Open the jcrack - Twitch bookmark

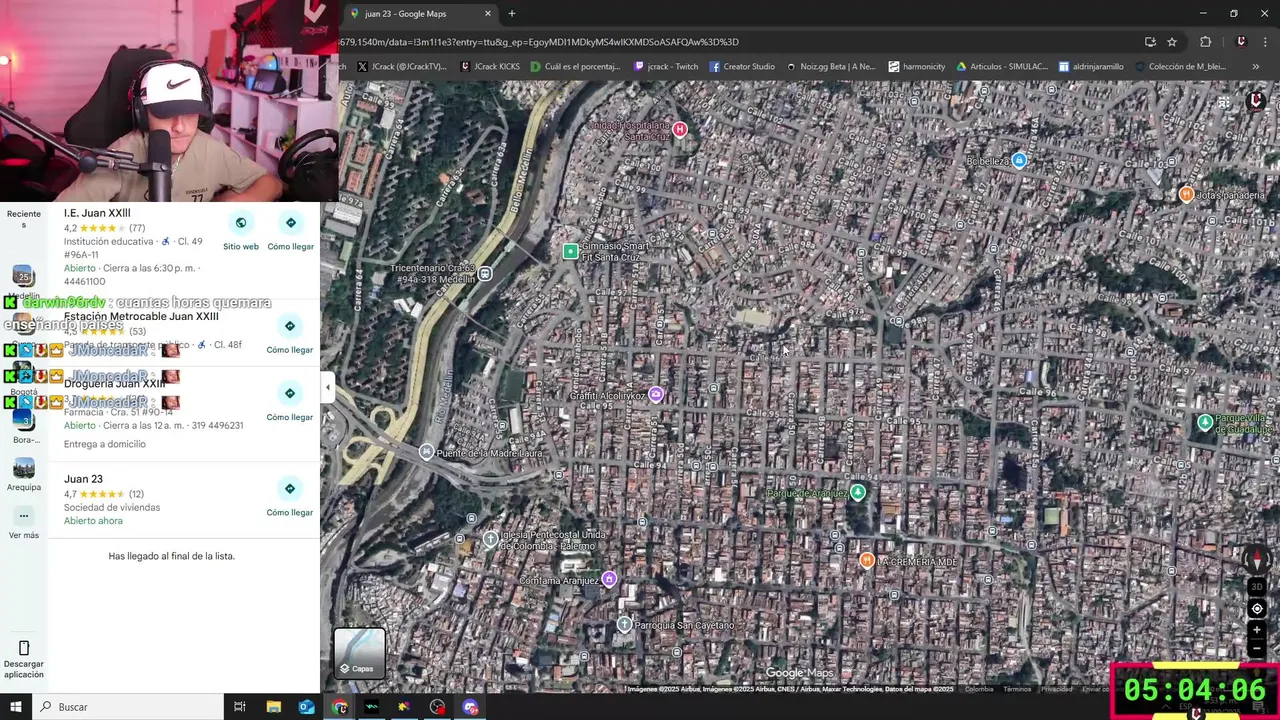point(666,67)
